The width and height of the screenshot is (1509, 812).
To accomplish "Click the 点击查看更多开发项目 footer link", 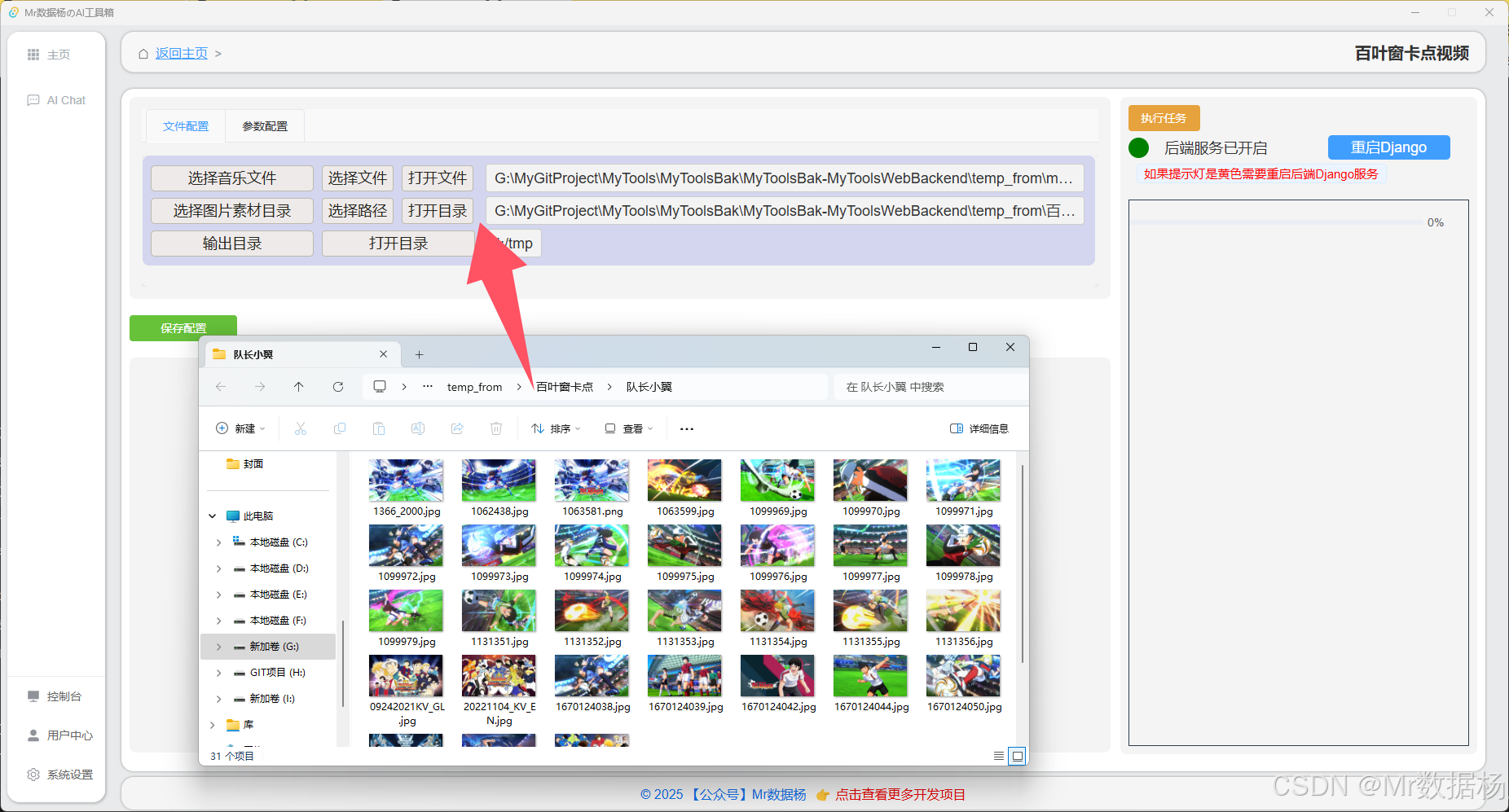I will point(900,794).
